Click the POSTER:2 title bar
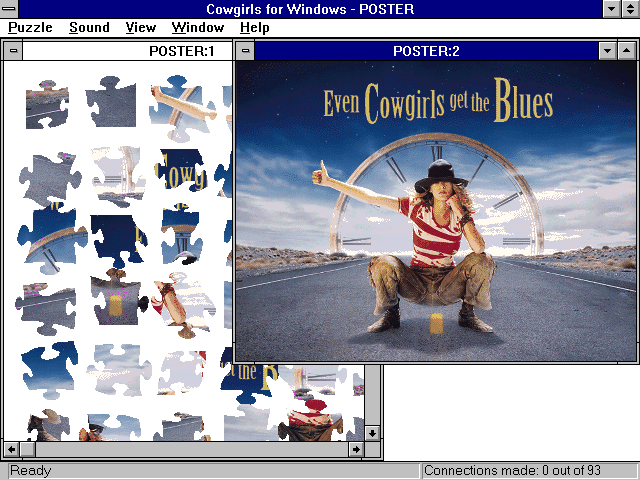 (x=426, y=51)
